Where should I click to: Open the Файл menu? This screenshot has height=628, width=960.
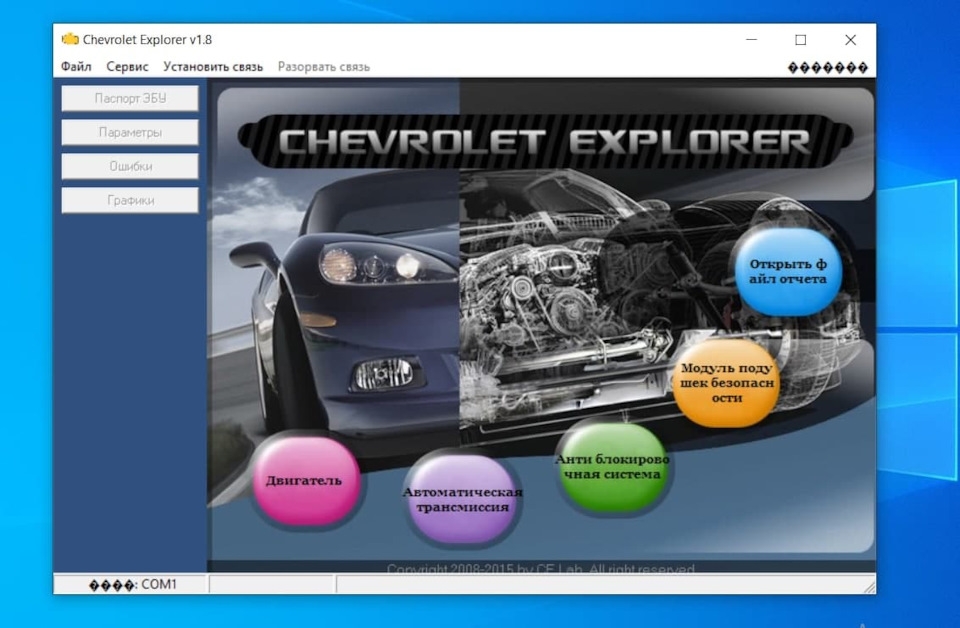click(76, 67)
